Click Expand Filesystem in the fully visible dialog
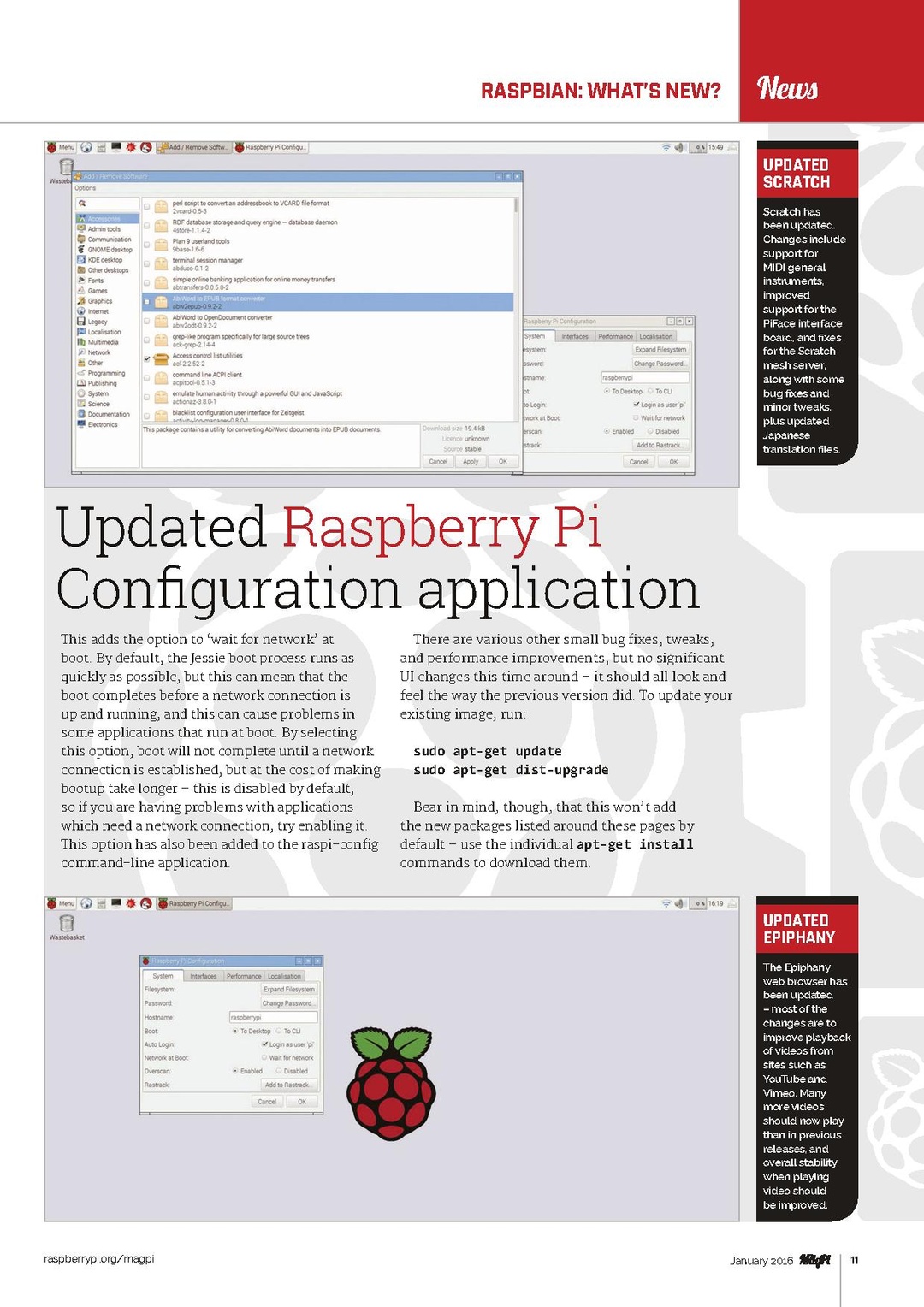924x1307 pixels. click(288, 990)
